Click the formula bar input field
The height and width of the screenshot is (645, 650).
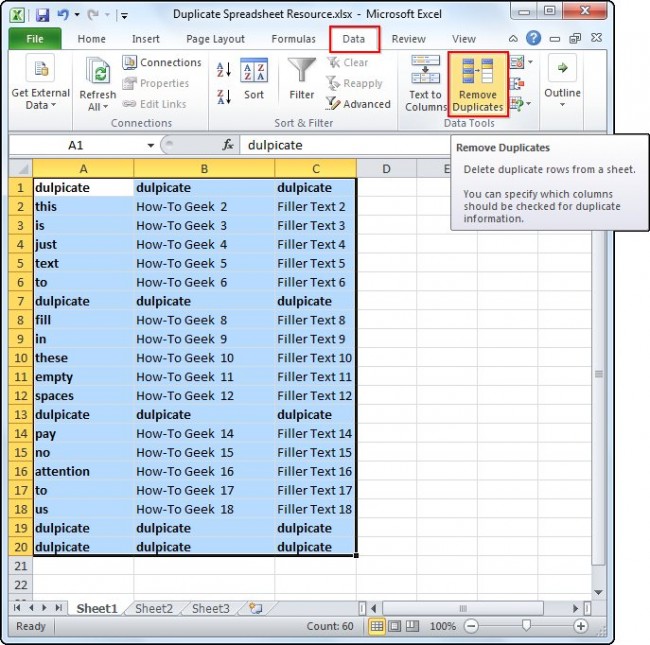[344, 145]
